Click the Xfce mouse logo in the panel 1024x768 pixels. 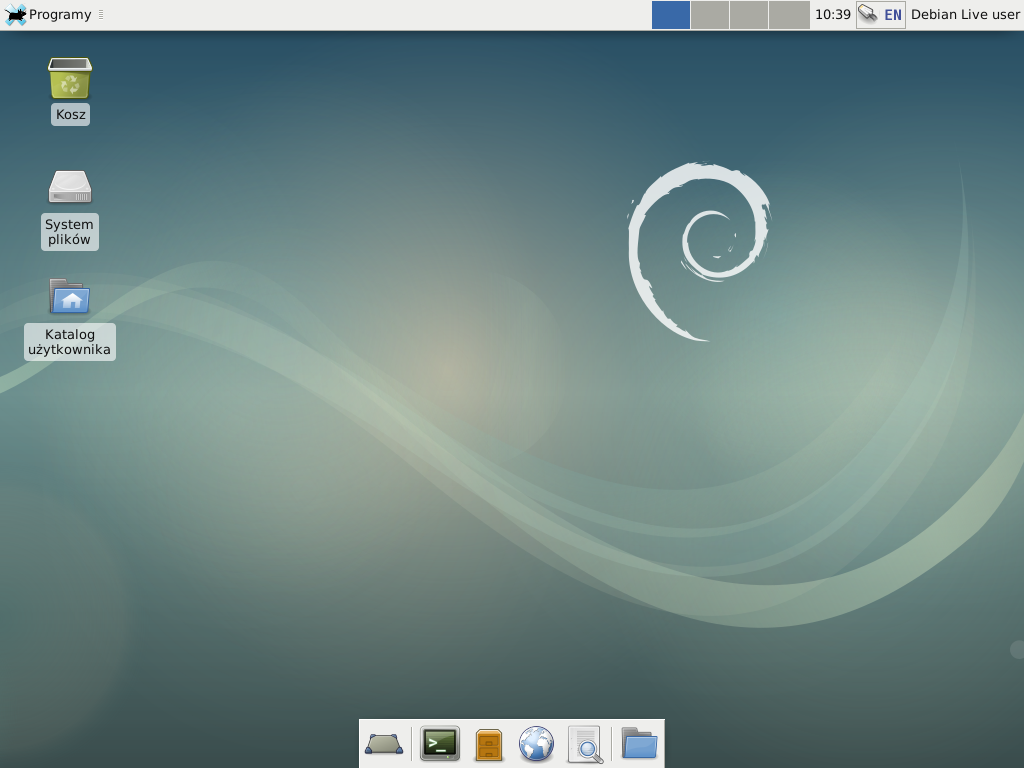pyautogui.click(x=16, y=15)
